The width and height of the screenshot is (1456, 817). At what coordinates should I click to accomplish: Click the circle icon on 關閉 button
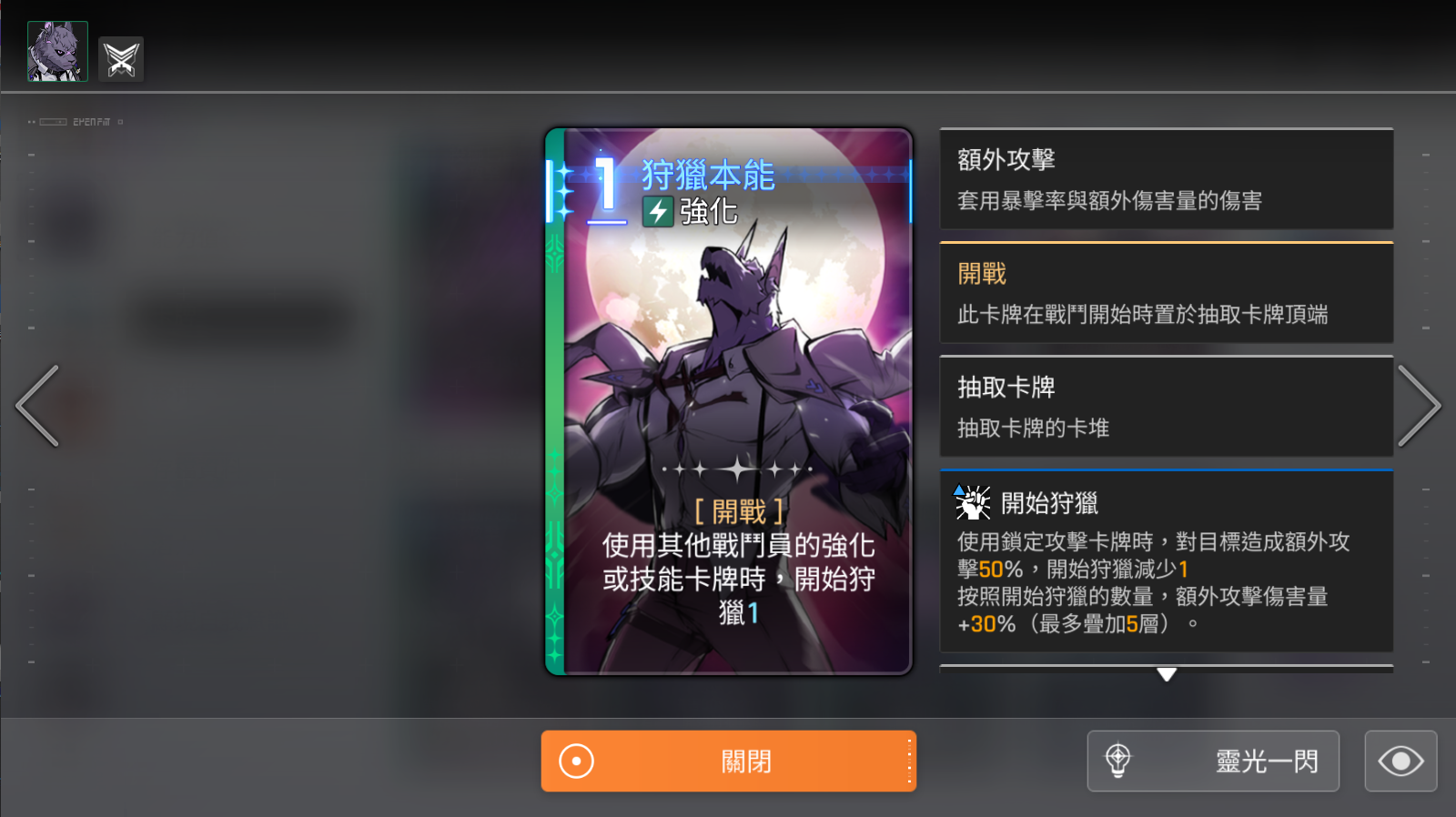coord(576,761)
